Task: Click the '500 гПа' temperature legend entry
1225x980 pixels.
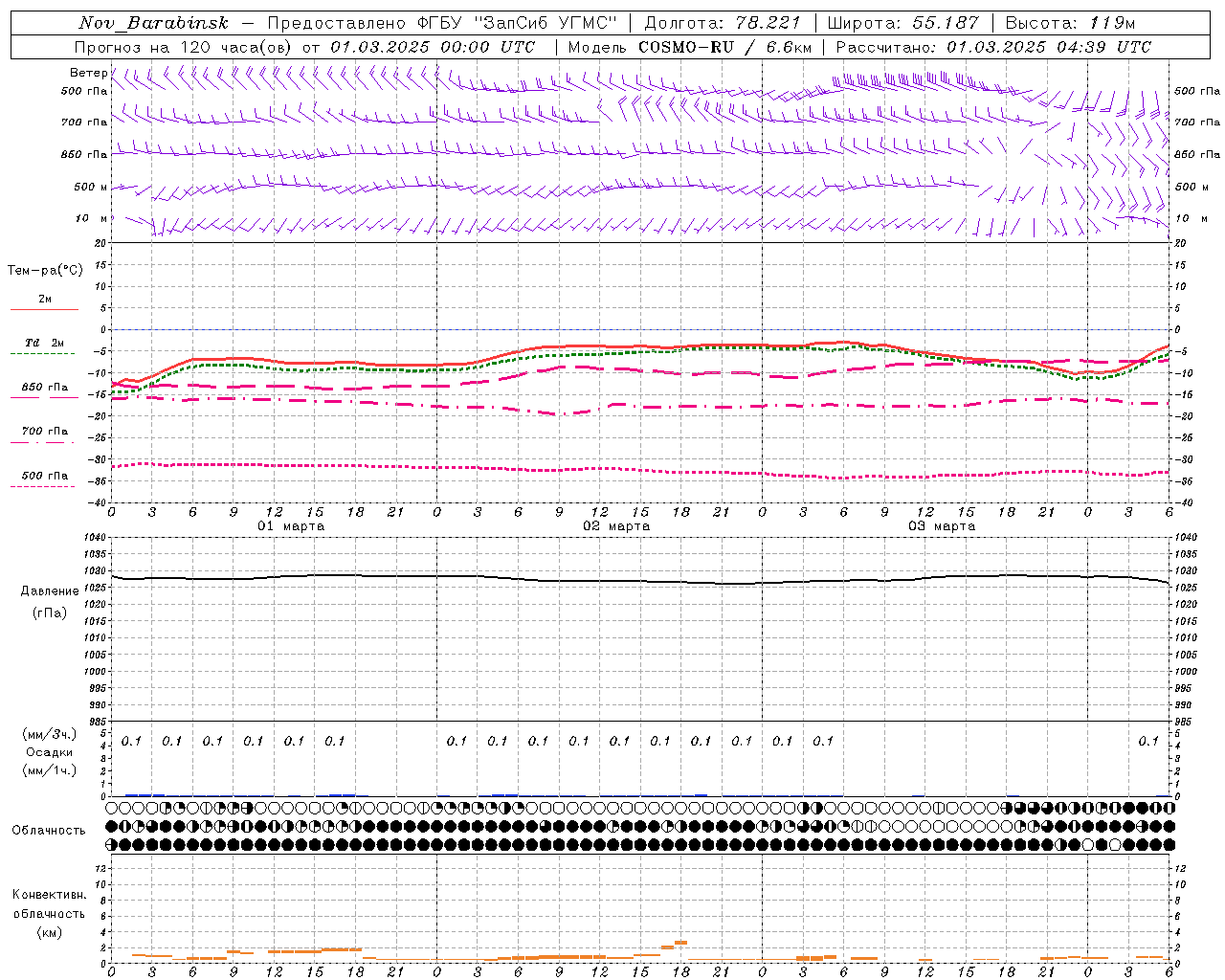Action: coord(44,476)
